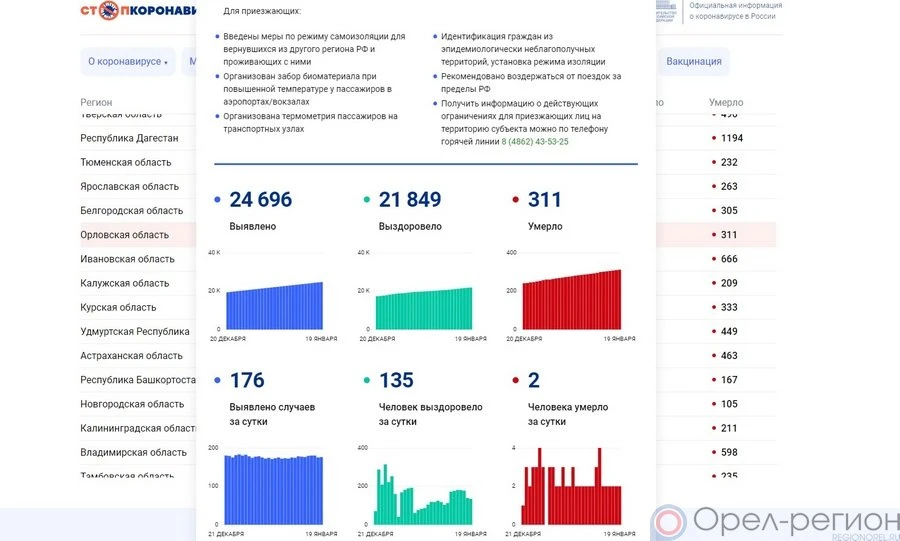This screenshot has height=541, width=900.
Task: Click the Регион column header
Action: tap(97, 102)
